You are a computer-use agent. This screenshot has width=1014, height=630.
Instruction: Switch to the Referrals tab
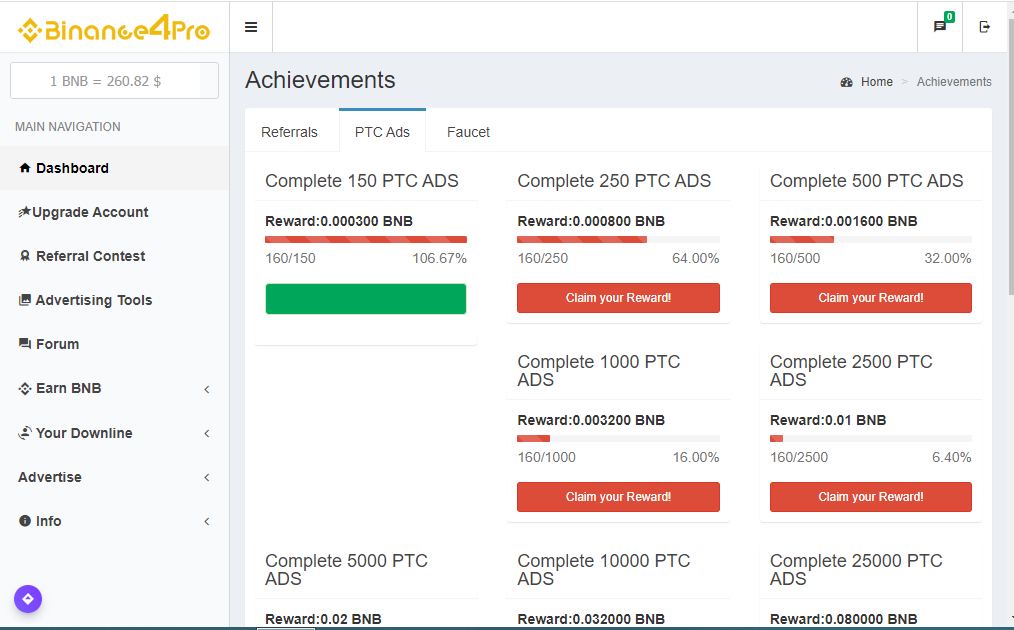point(289,132)
